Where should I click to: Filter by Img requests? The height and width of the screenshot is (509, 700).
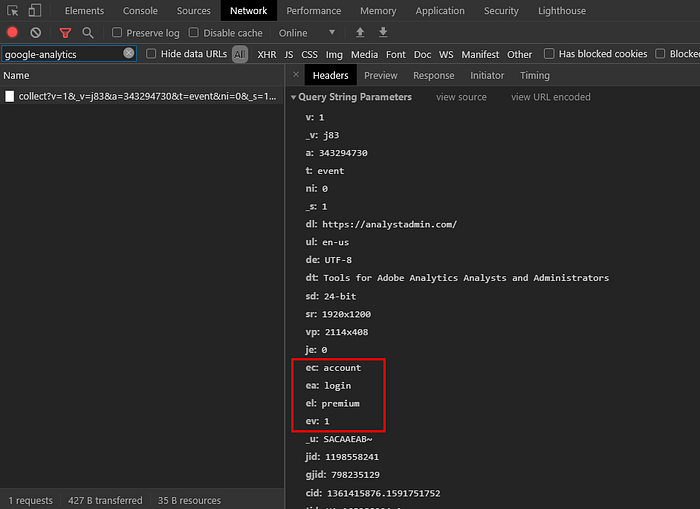coord(334,54)
